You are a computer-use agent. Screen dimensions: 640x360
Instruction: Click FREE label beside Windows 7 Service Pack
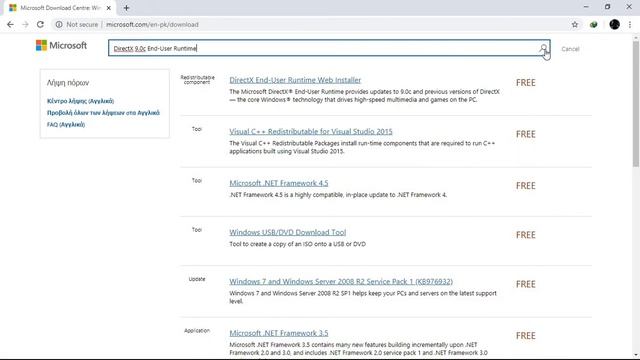(x=526, y=284)
